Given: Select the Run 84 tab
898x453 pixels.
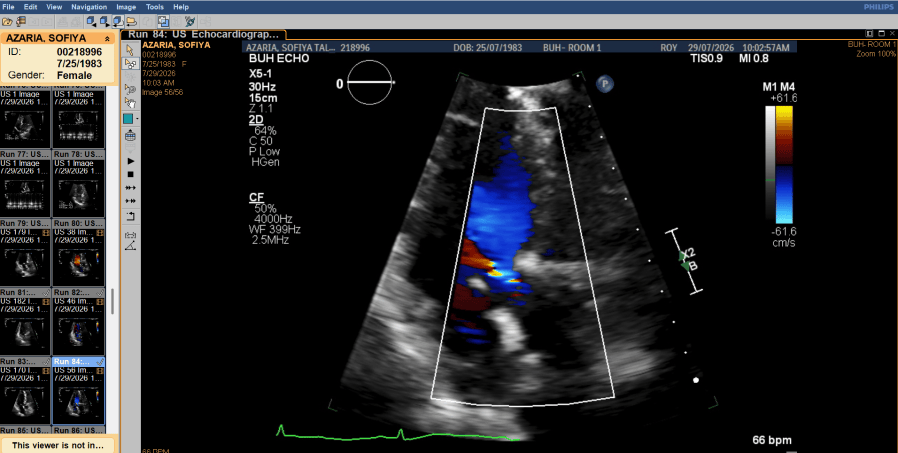Looking at the screenshot, I should pos(203,34).
